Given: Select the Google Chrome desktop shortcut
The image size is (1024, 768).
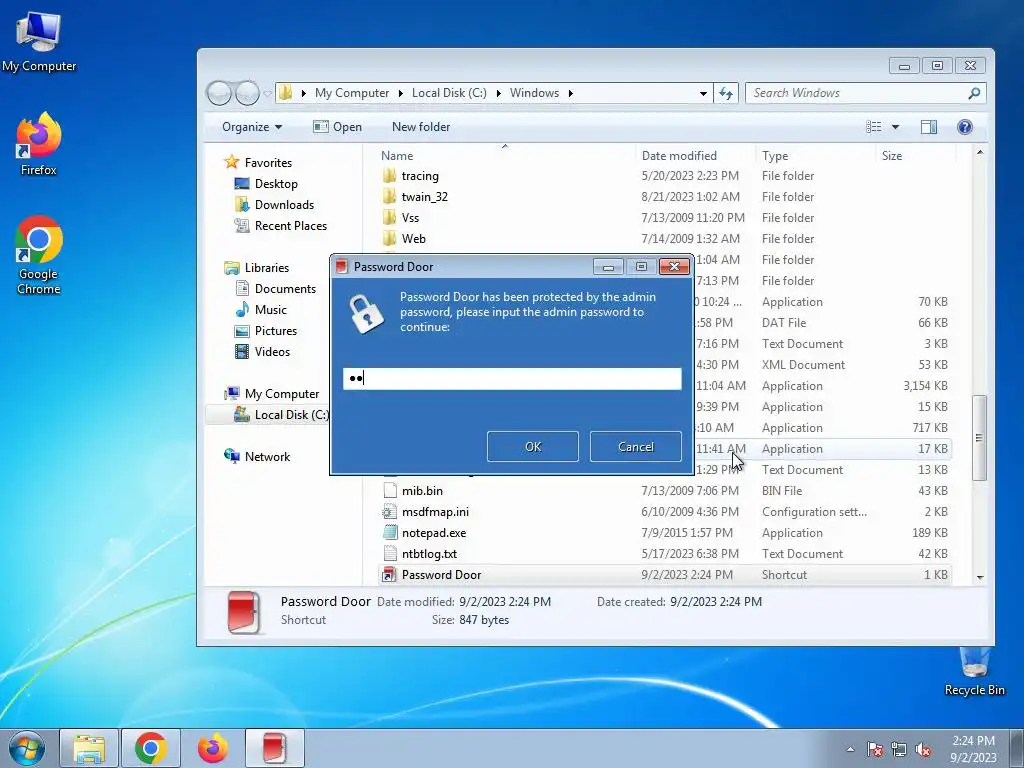Looking at the screenshot, I should (39, 255).
